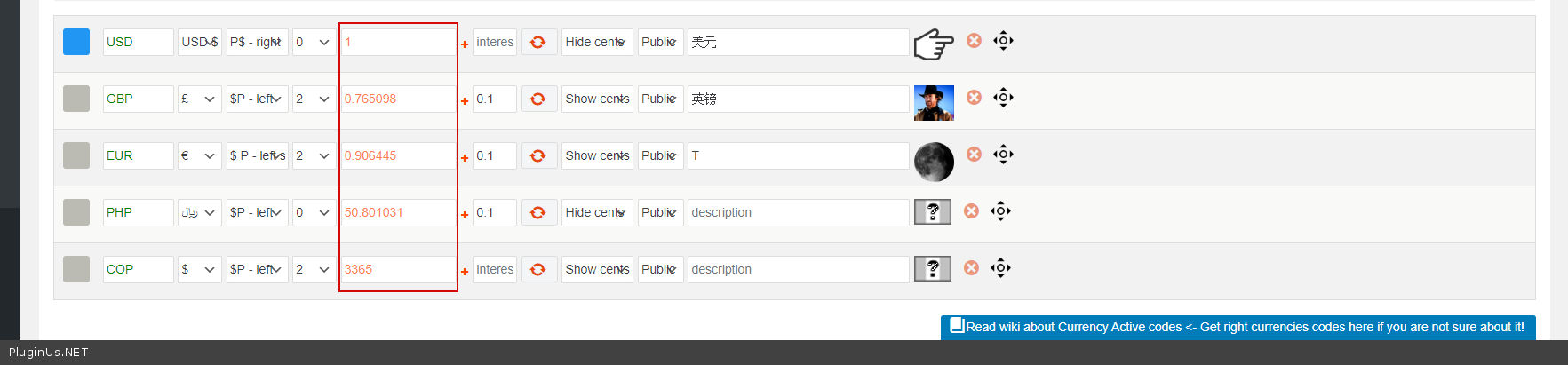Click the USD row refresh rate icon
Image resolution: width=1568 pixels, height=365 pixels.
[538, 42]
